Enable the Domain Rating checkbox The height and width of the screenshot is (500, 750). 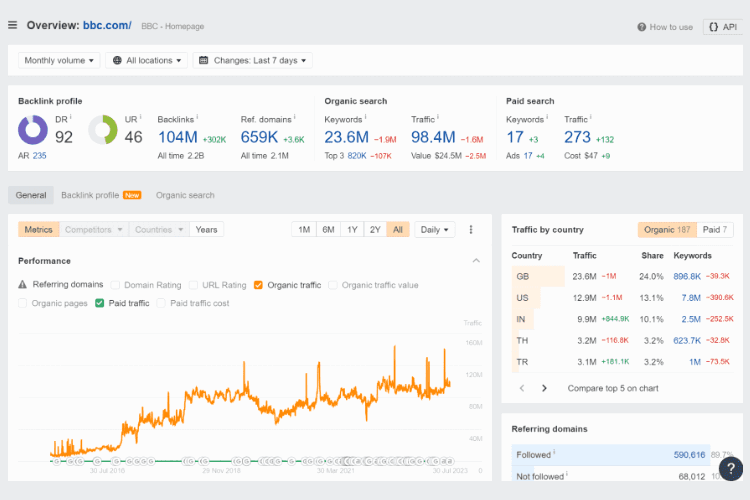[115, 285]
